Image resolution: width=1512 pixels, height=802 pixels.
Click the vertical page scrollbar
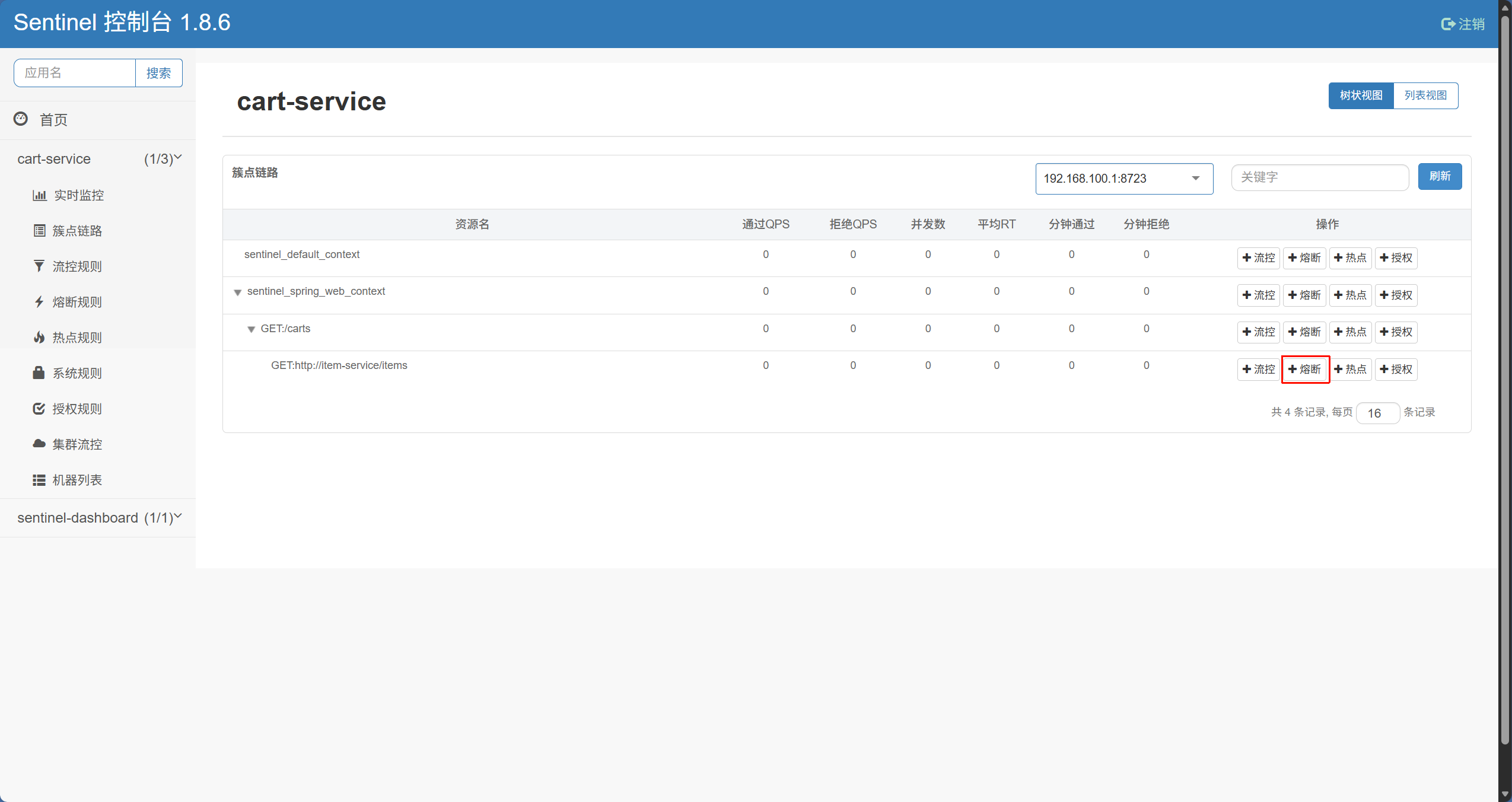pos(1505,380)
